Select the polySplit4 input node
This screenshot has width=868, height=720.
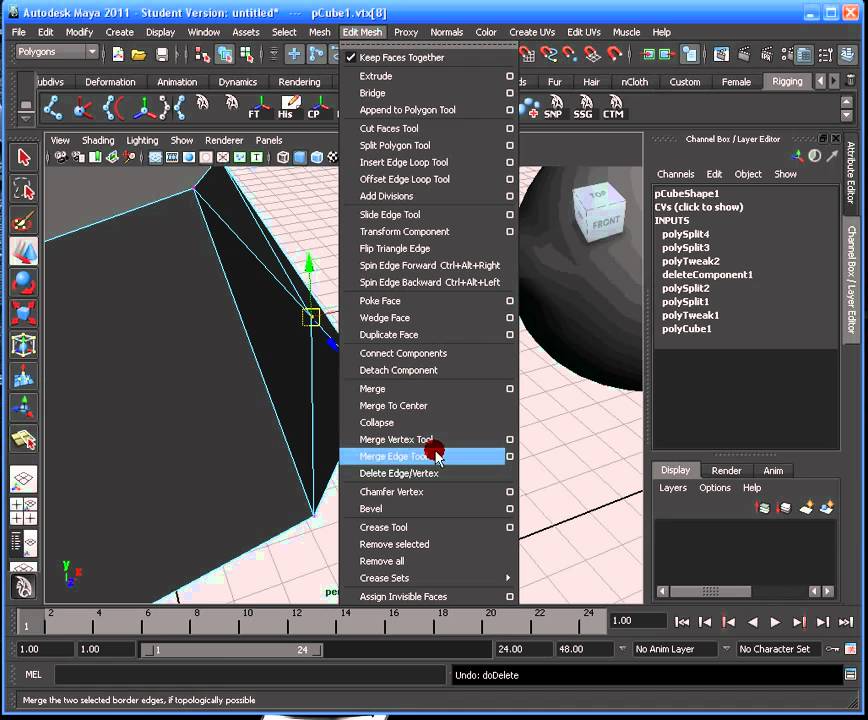tap(685, 234)
